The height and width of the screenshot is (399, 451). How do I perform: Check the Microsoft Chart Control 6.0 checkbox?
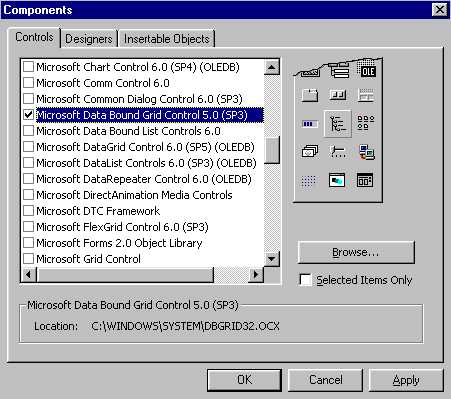point(29,67)
